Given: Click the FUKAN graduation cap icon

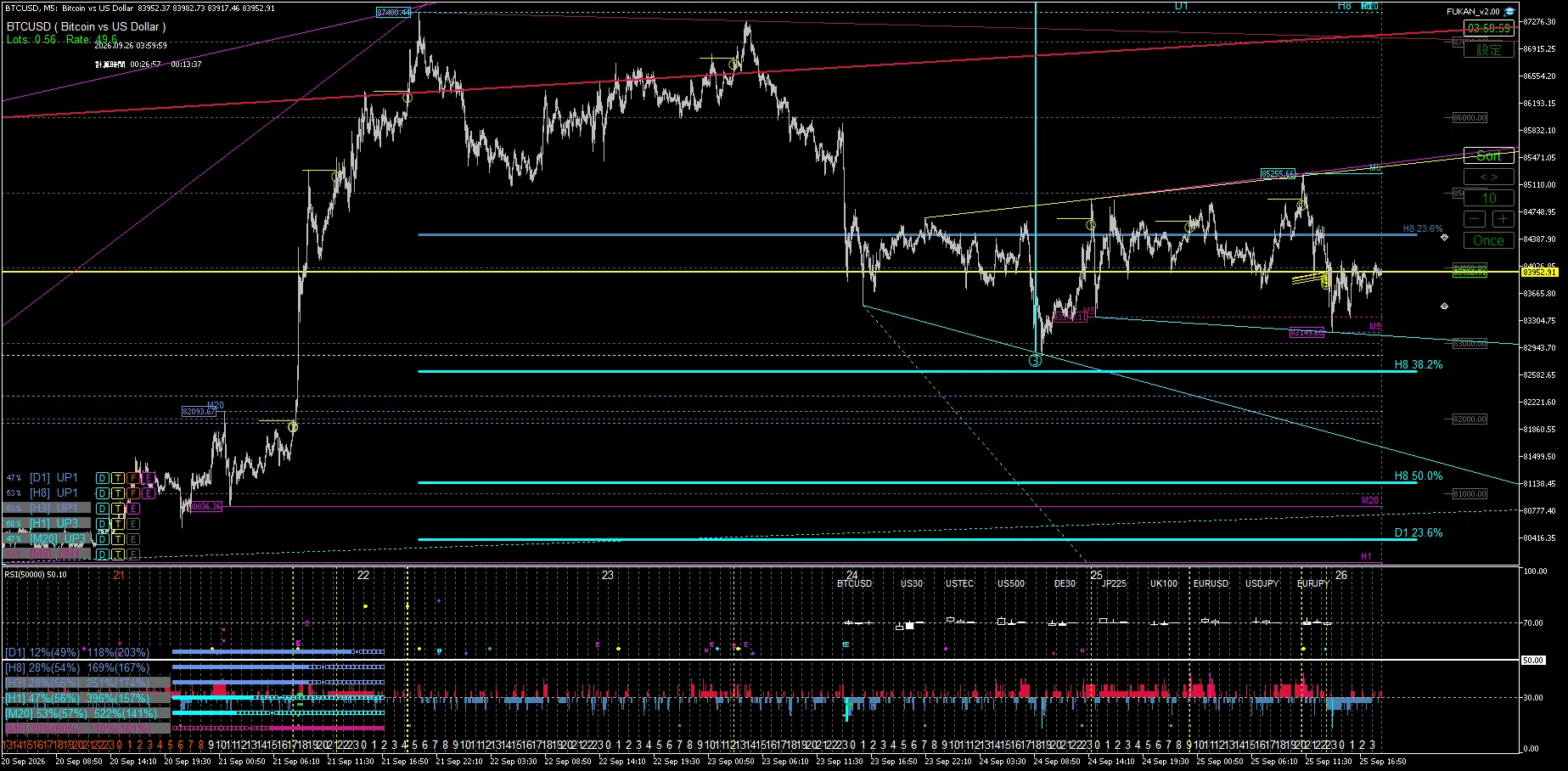Looking at the screenshot, I should pyautogui.click(x=1509, y=12).
